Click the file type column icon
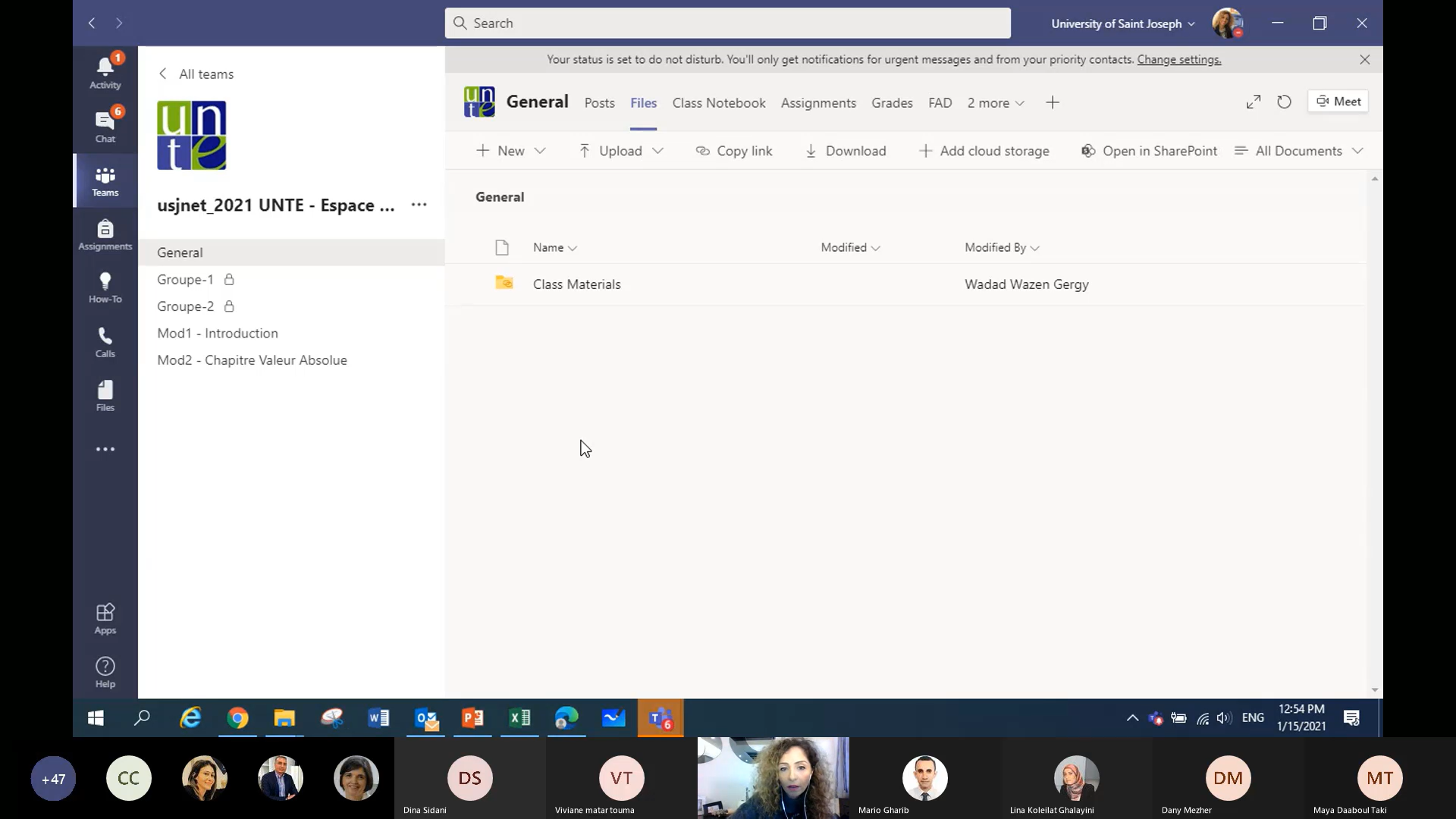Screen dimensions: 1456x819 tap(502, 247)
